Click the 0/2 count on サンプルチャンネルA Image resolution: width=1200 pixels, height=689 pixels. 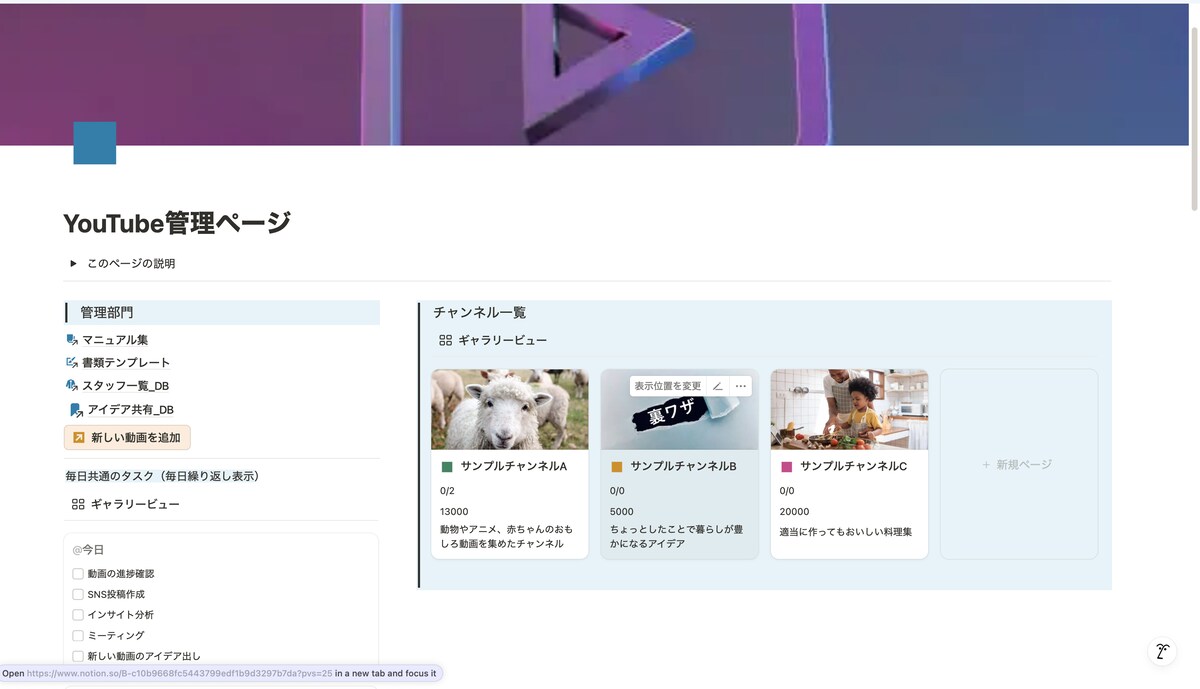(x=447, y=491)
